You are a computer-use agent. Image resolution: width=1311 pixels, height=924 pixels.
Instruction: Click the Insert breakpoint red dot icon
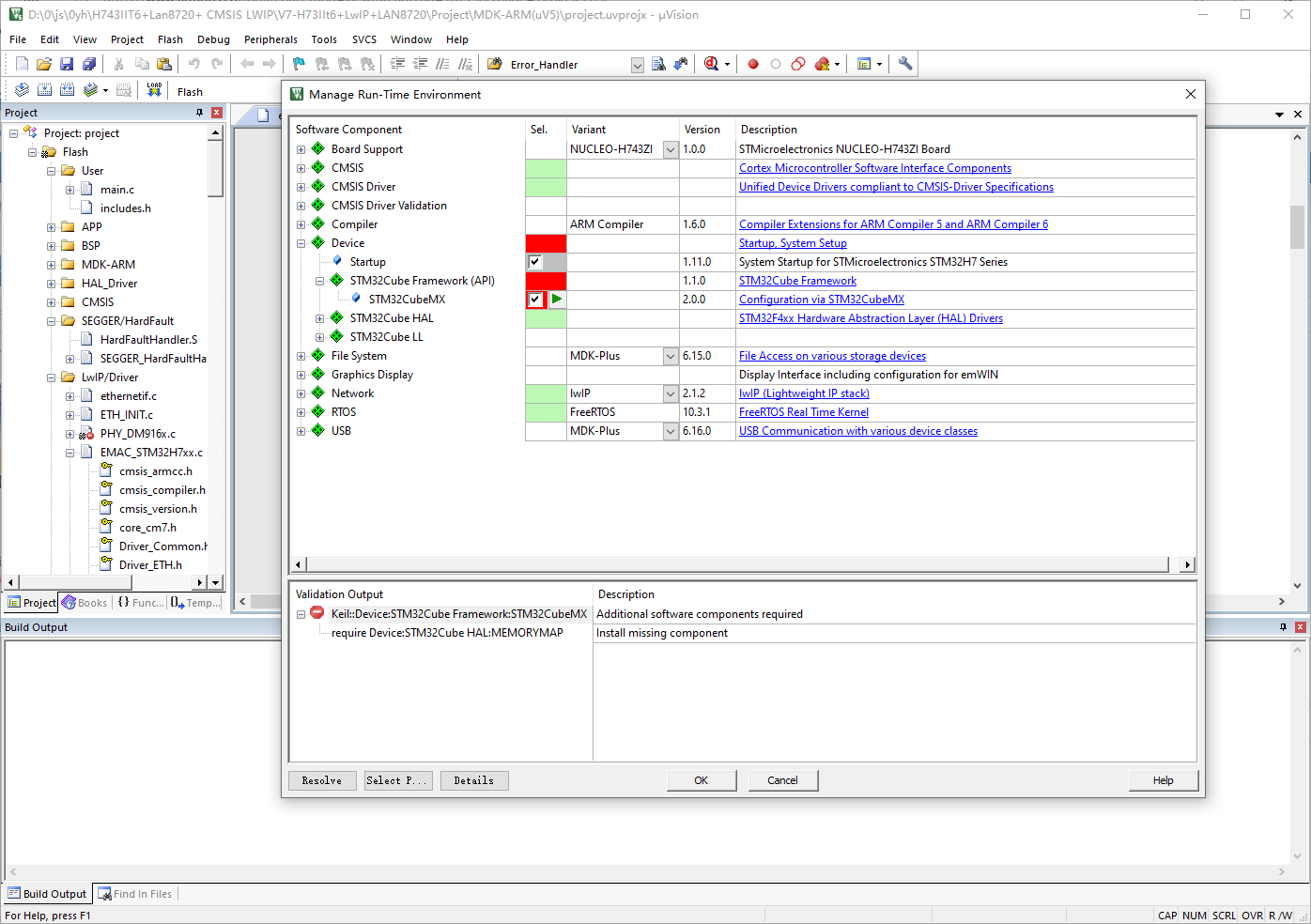click(753, 64)
